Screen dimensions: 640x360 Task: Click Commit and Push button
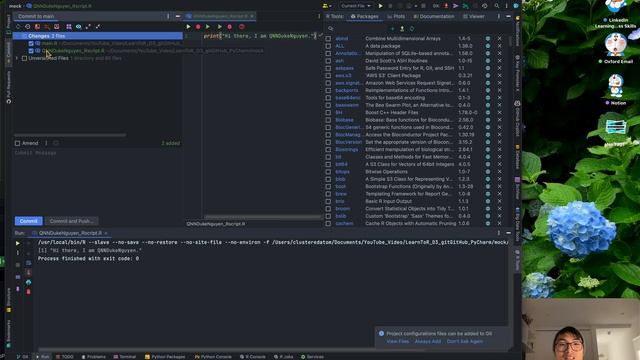(x=71, y=221)
